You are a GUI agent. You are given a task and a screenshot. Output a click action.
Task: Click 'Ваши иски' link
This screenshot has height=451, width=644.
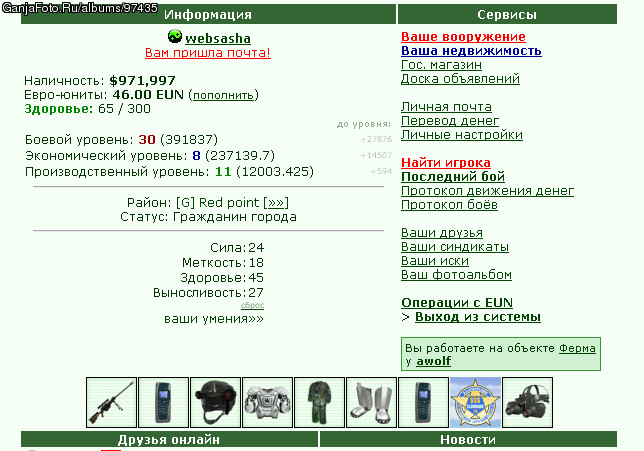point(435,261)
